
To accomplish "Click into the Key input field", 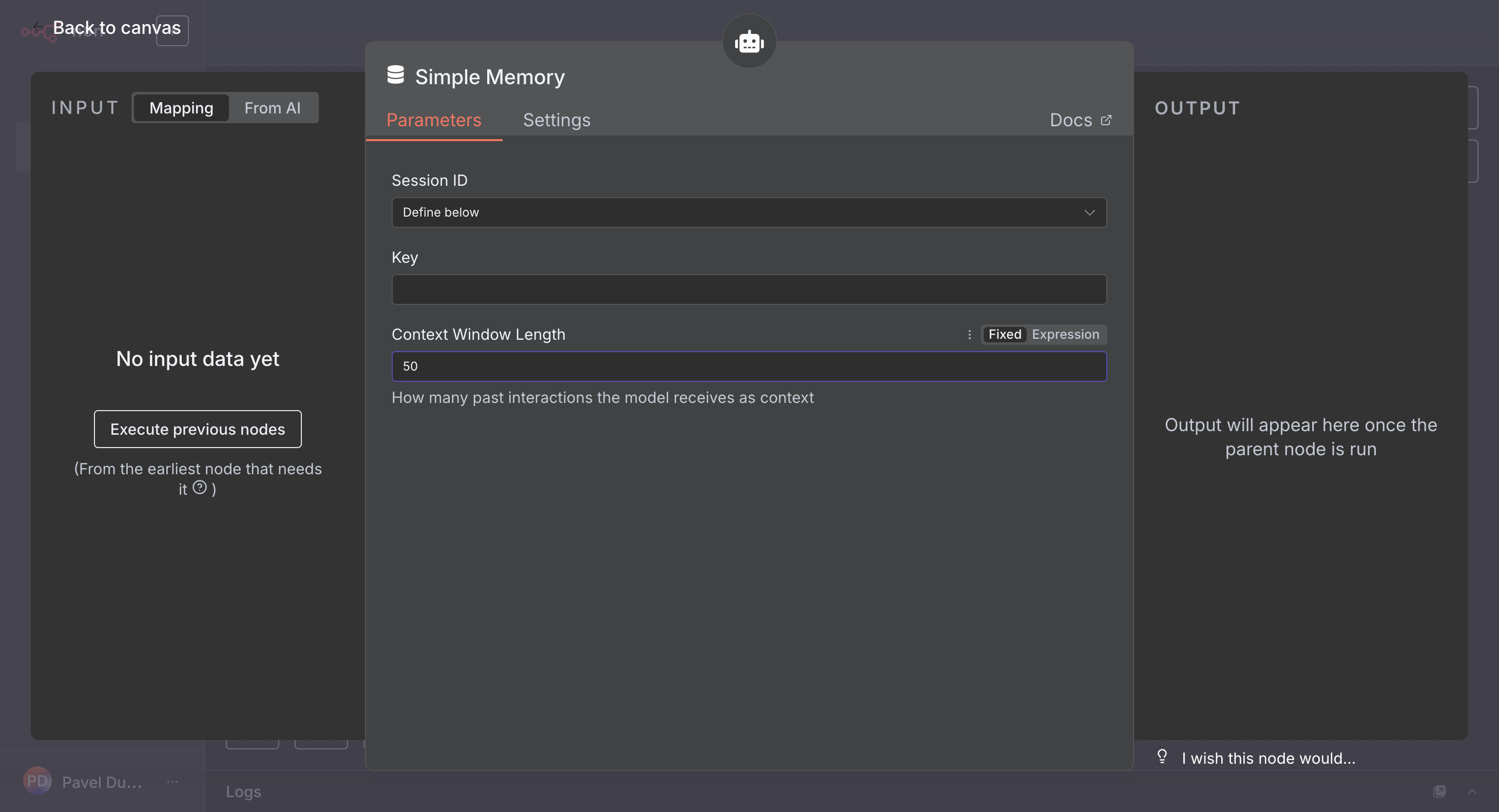I will click(749, 289).
